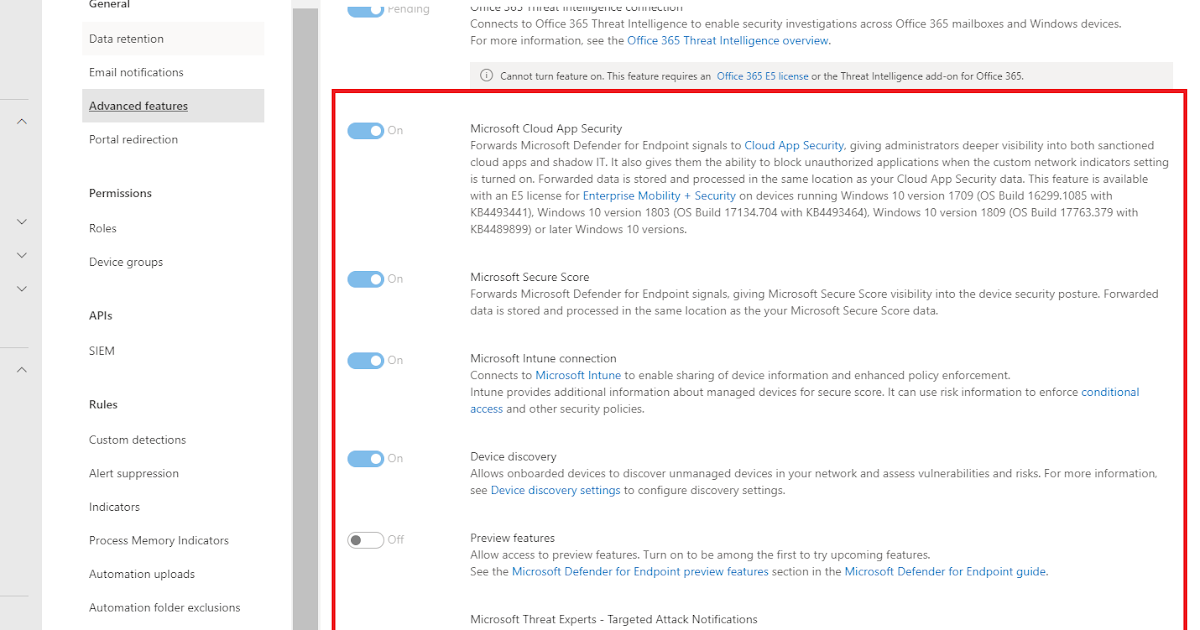Screen dimensions: 1200x630
Task: Expand the bottom chevron section on the left rail
Action: (21, 368)
